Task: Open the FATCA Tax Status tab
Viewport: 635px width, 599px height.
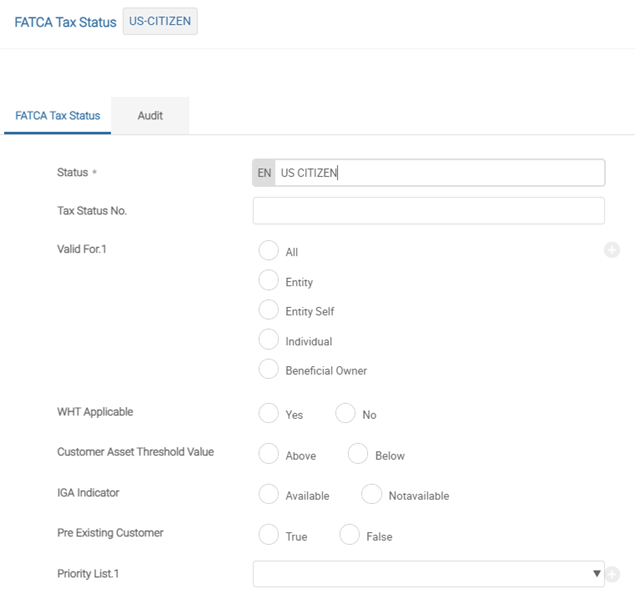Action: click(58, 115)
